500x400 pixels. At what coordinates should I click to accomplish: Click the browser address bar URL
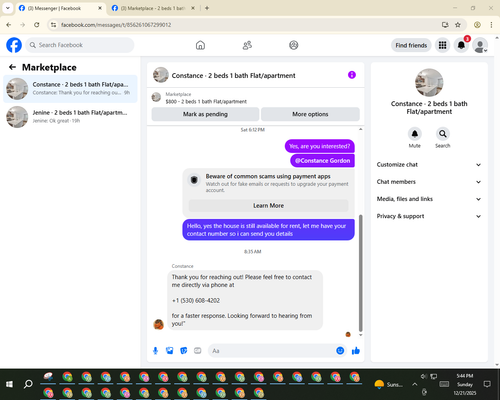point(116,25)
